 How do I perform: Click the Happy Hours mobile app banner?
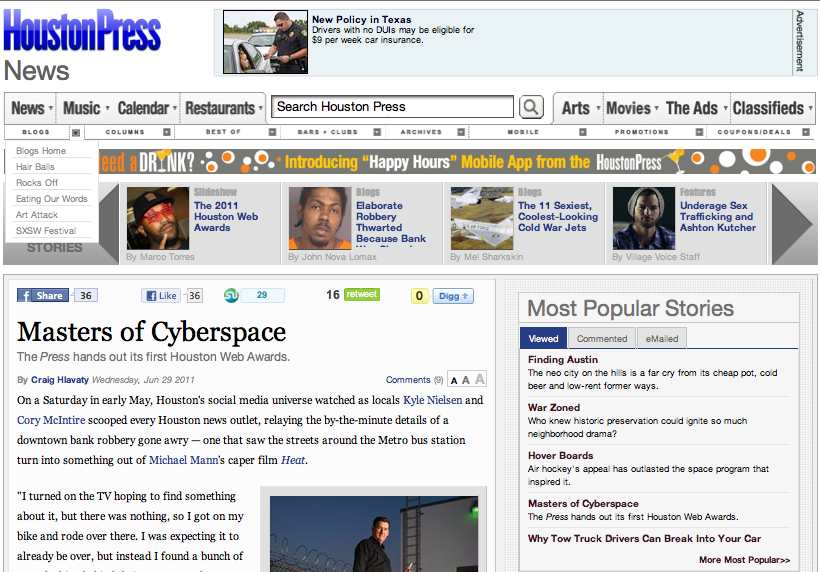[x=457, y=162]
